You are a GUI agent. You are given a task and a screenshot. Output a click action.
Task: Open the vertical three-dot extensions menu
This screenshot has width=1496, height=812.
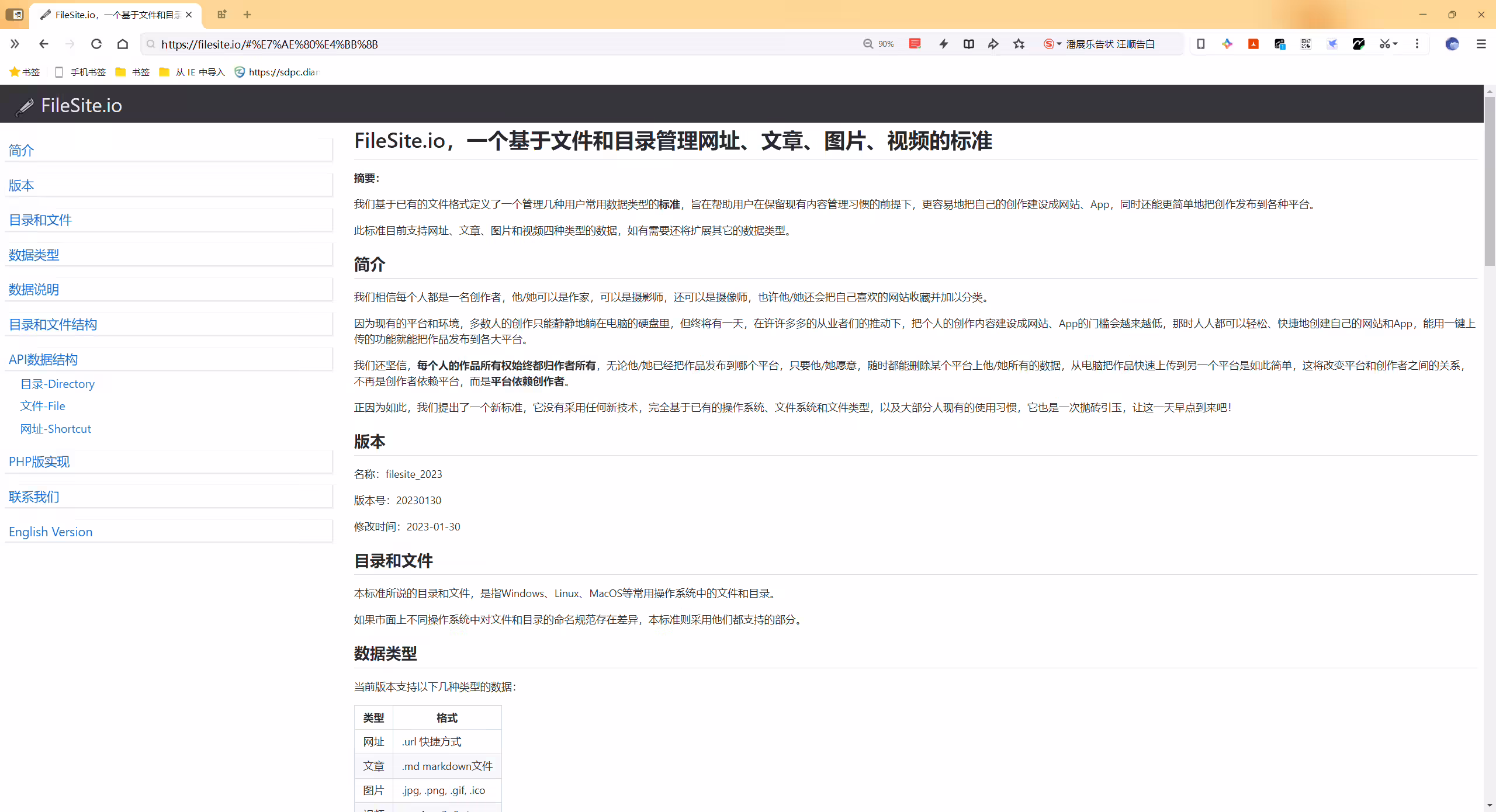click(1417, 44)
